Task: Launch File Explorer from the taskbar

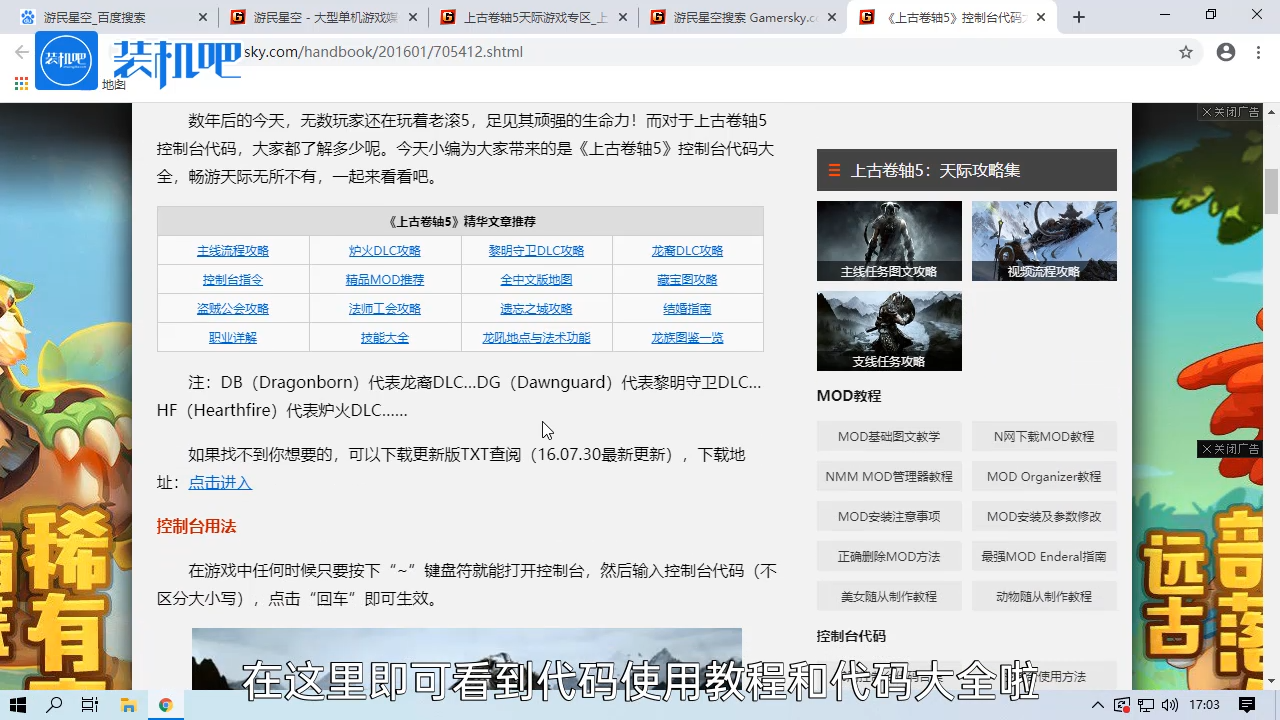Action: tap(128, 705)
